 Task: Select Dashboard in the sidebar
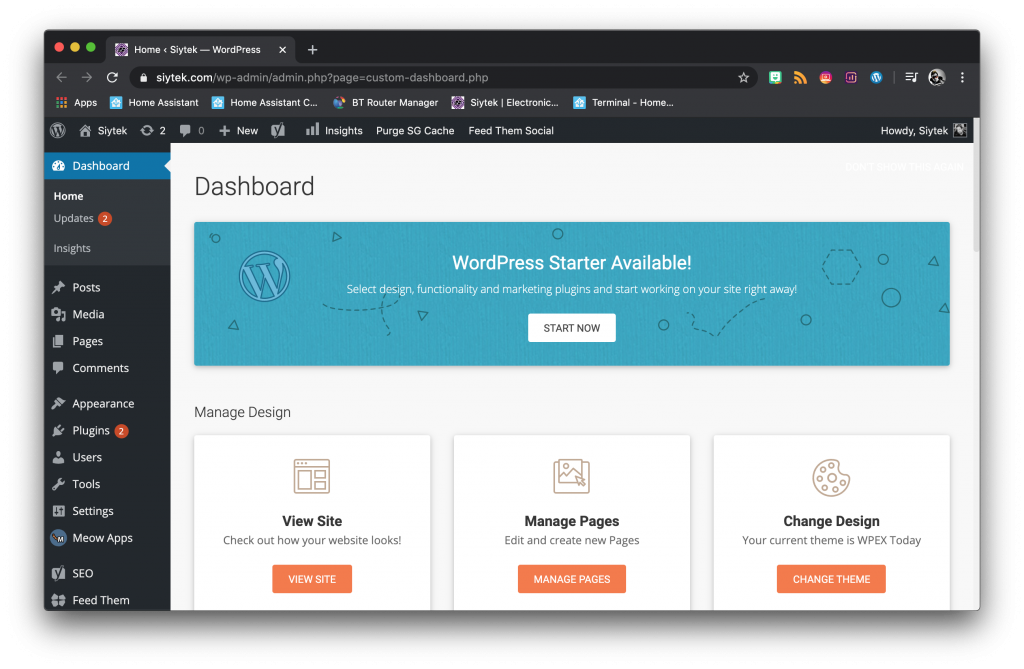(107, 166)
